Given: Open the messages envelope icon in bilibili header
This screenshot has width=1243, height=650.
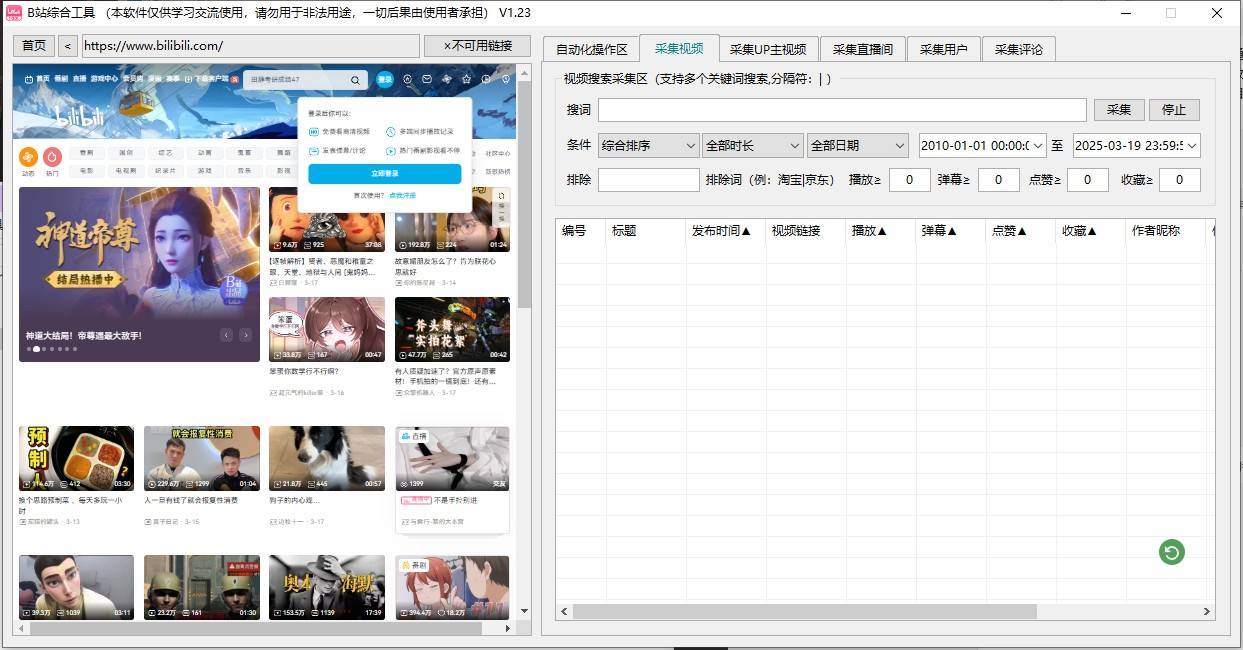Looking at the screenshot, I should (426, 79).
